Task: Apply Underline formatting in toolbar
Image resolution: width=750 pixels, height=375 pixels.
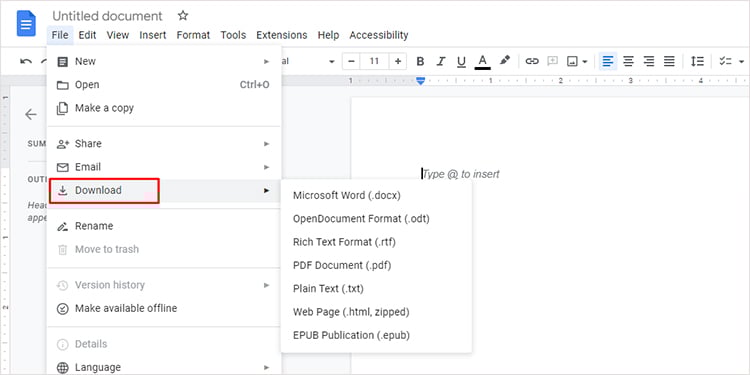Action: 461,61
